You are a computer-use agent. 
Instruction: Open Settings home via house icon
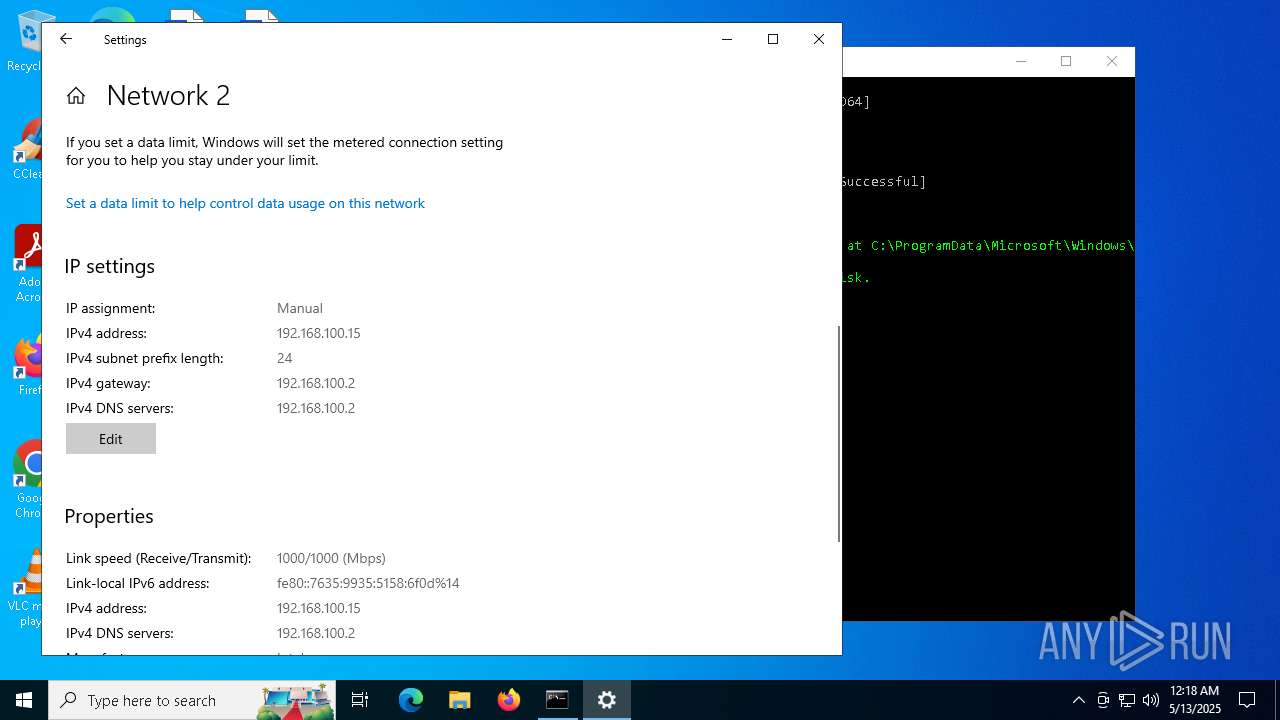(76, 96)
